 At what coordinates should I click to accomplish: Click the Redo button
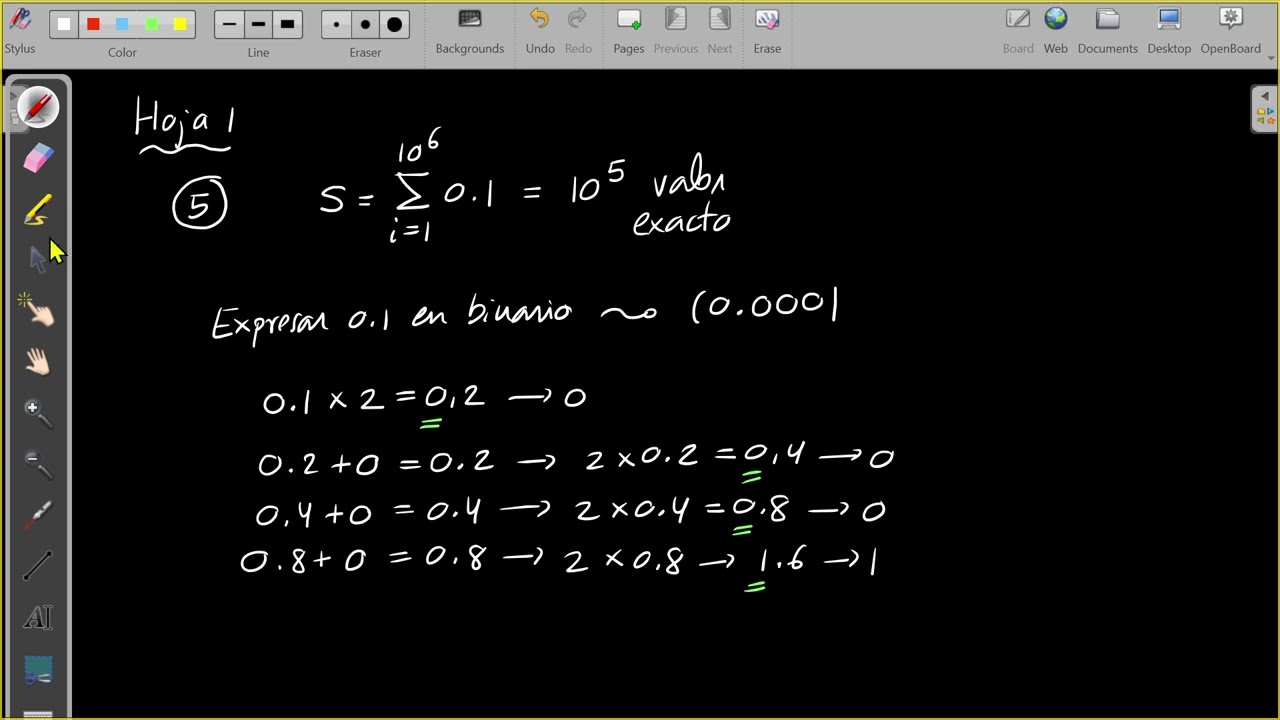[x=578, y=30]
